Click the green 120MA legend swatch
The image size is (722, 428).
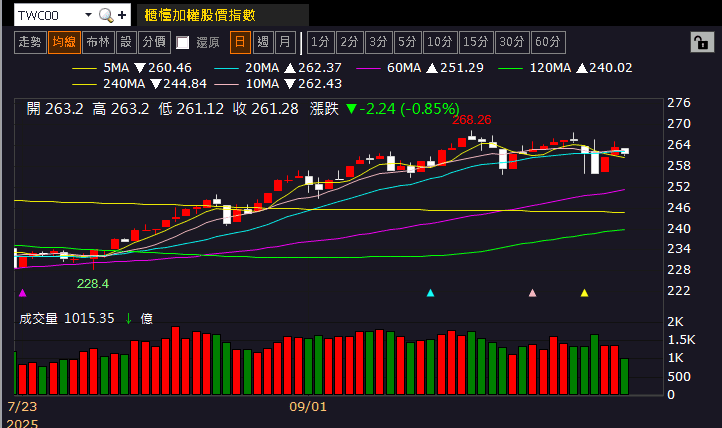(x=511, y=68)
